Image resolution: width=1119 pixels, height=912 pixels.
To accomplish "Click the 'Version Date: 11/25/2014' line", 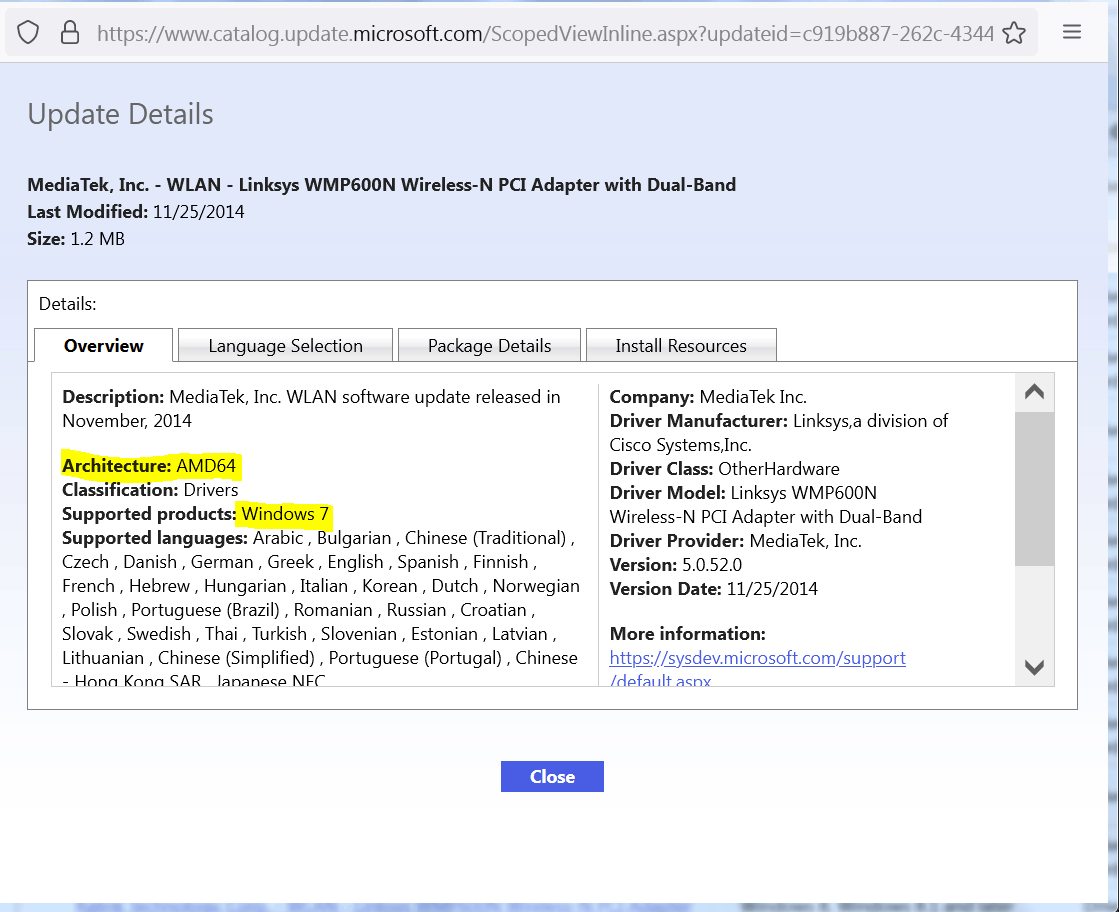I will 714,589.
